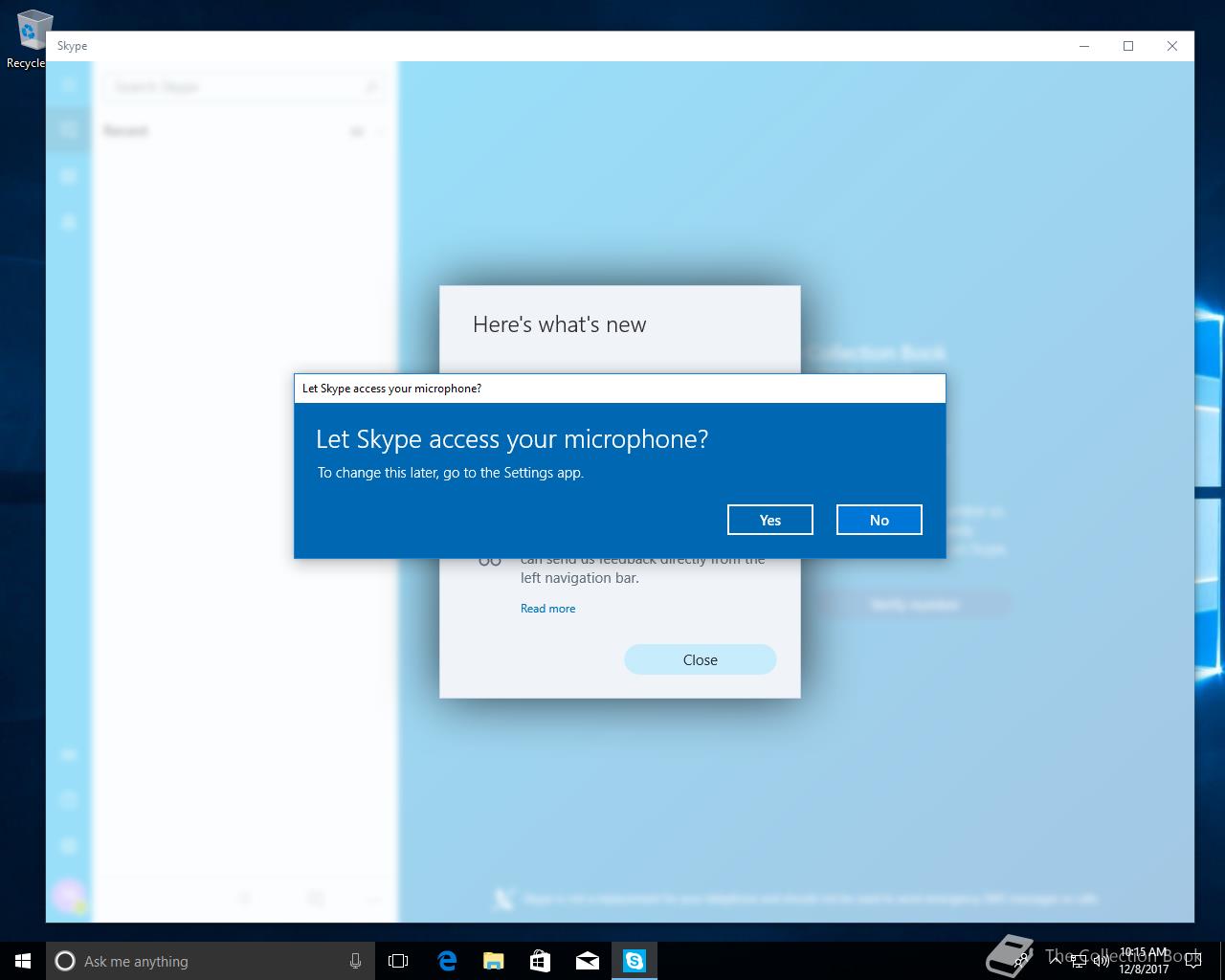The width and height of the screenshot is (1225, 980).
Task: Select the Skype taskbar icon
Action: tap(634, 961)
